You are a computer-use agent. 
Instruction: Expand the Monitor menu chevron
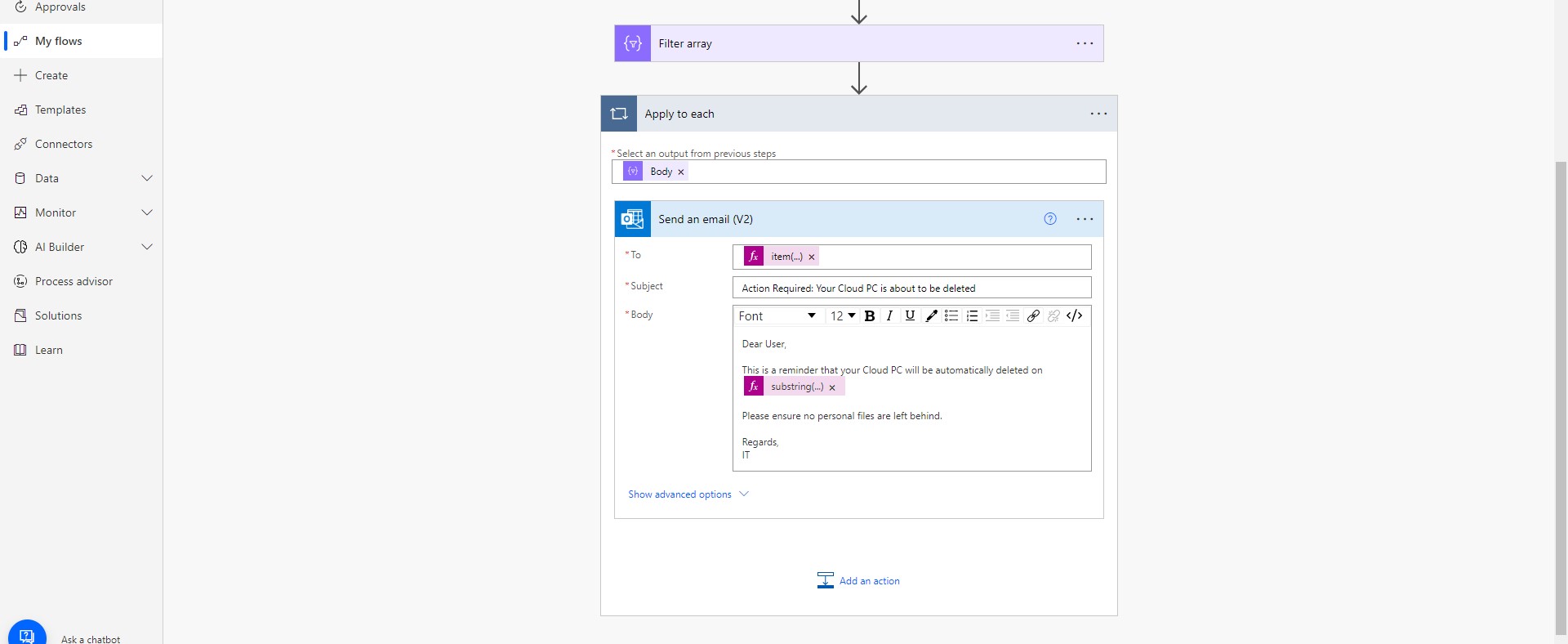tap(147, 212)
